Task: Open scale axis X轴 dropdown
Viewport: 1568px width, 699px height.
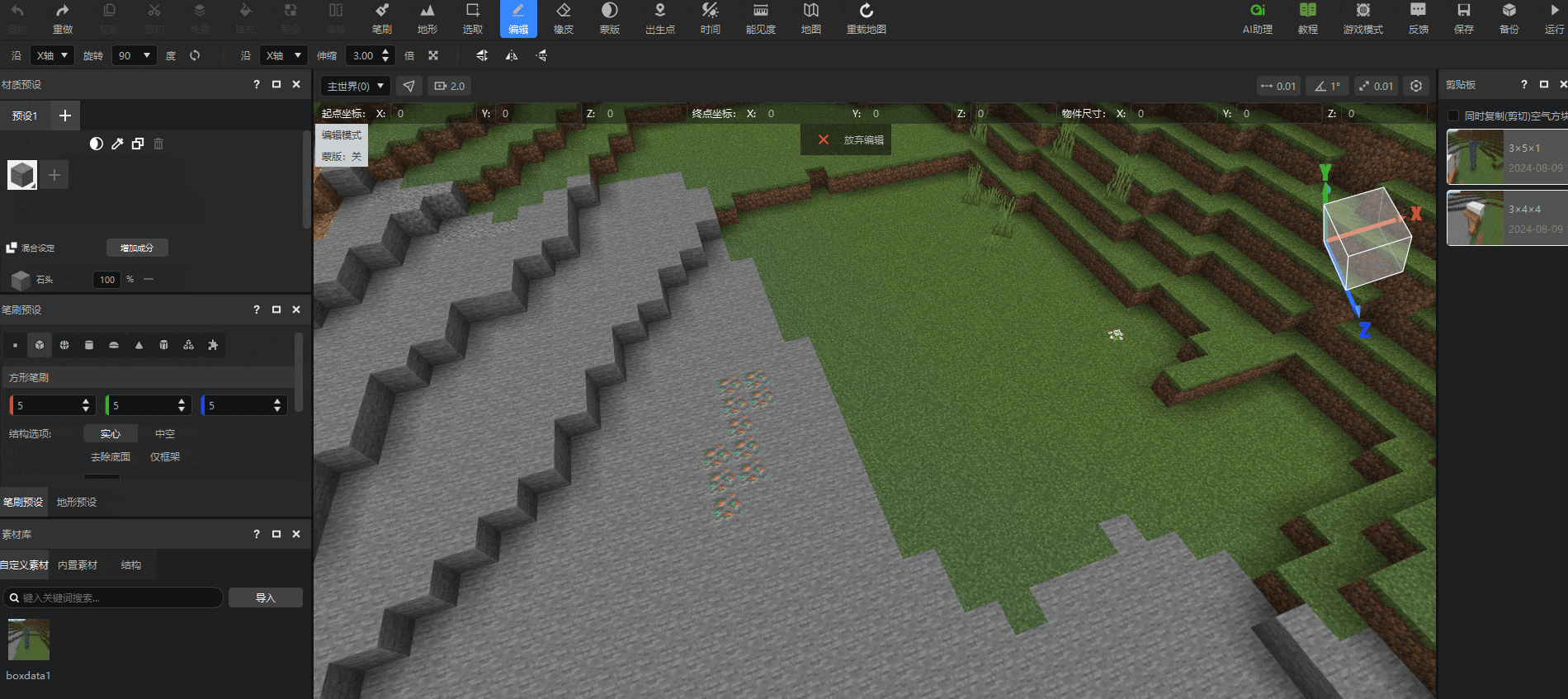Action: pyautogui.click(x=283, y=55)
